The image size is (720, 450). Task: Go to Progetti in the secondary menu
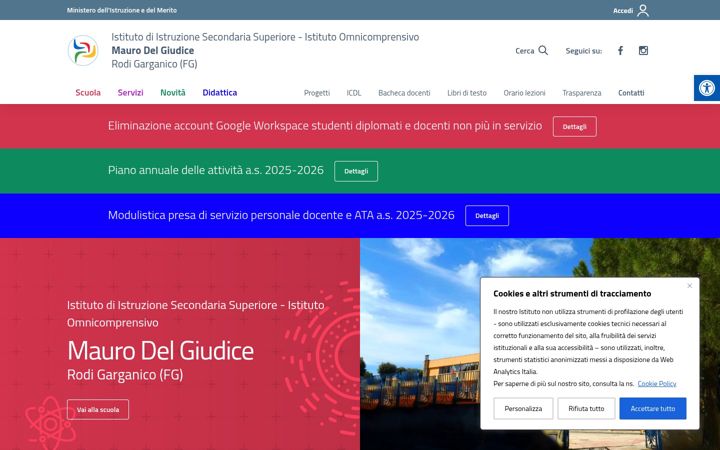317,93
